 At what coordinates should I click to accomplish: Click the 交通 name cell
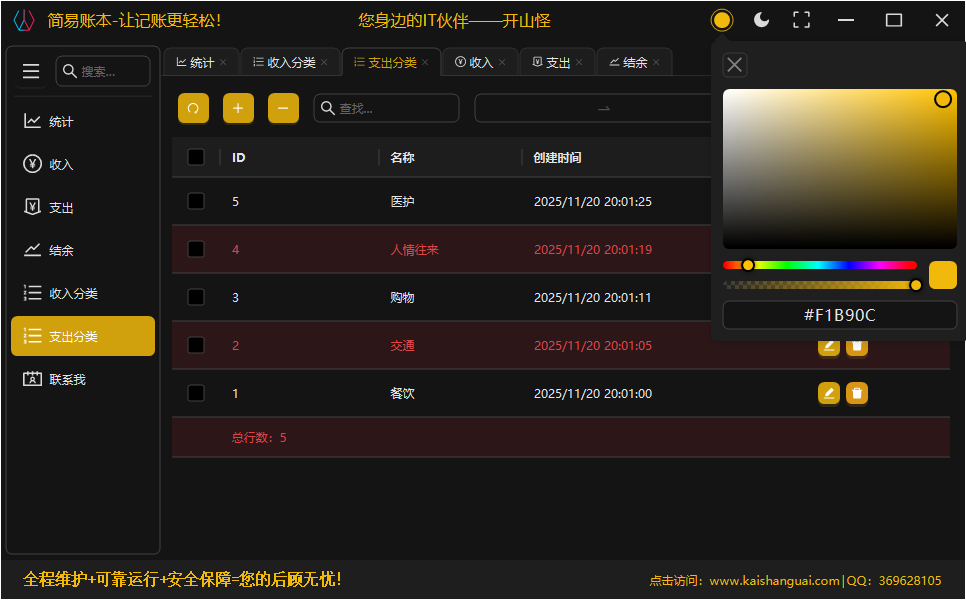coord(402,346)
